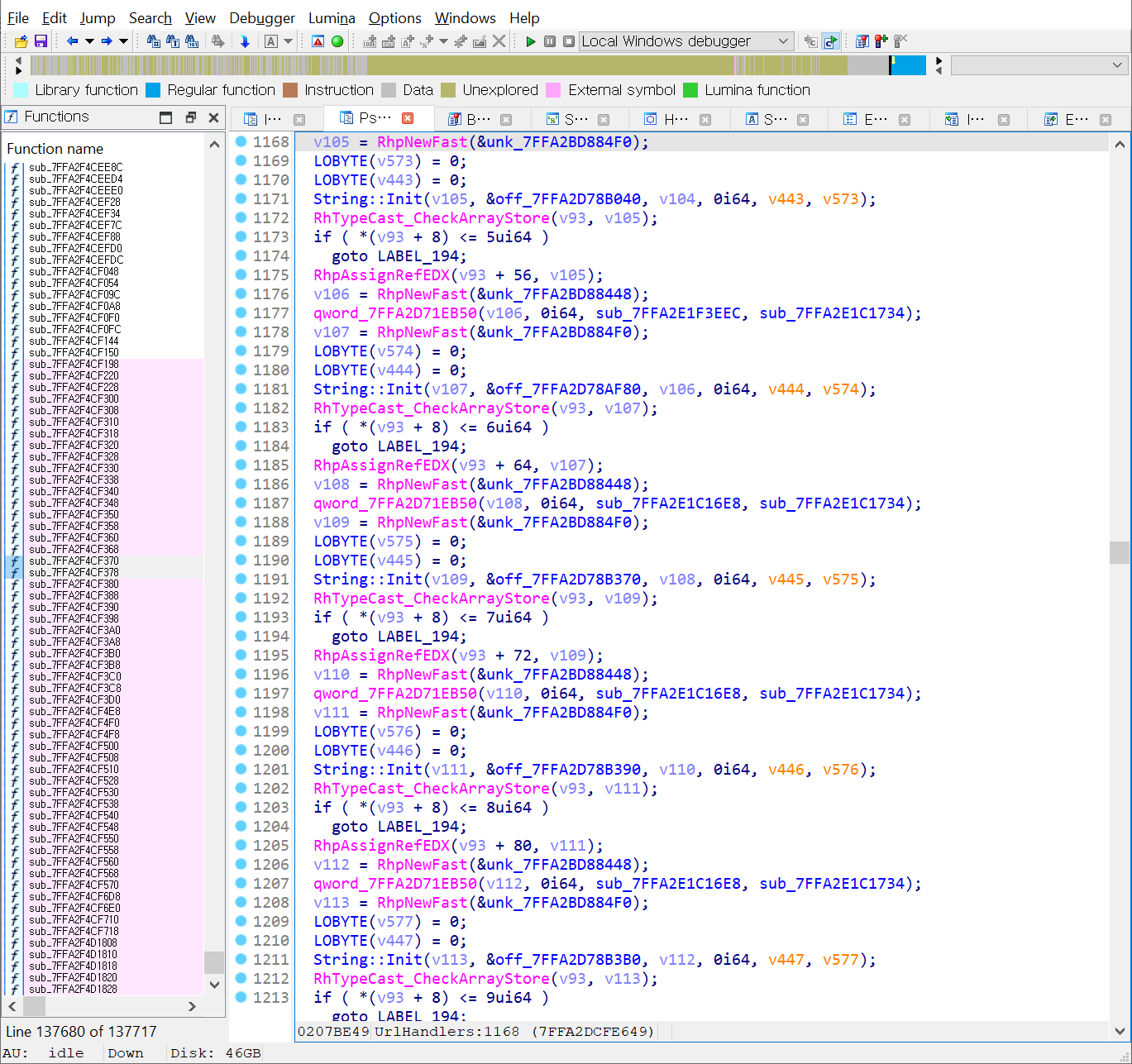The image size is (1132, 1064).
Task: Toggle breakpoint dot at line 1195
Action: click(241, 655)
